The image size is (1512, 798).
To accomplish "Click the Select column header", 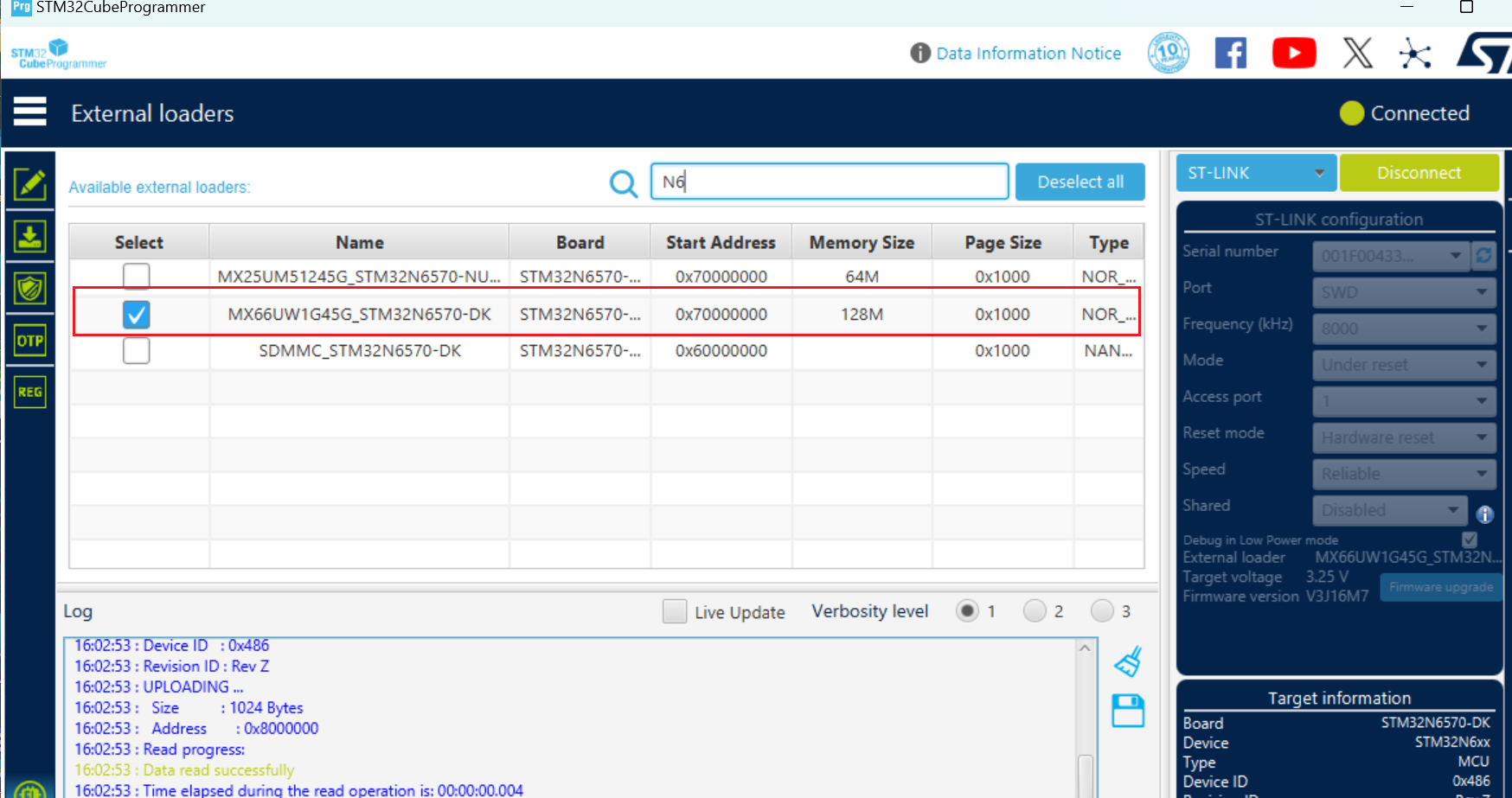I will point(138,242).
